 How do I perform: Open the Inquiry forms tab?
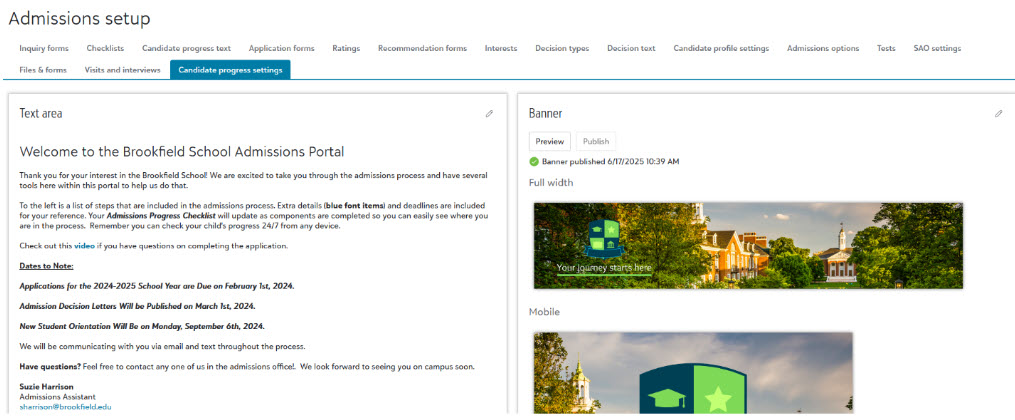click(x=44, y=49)
